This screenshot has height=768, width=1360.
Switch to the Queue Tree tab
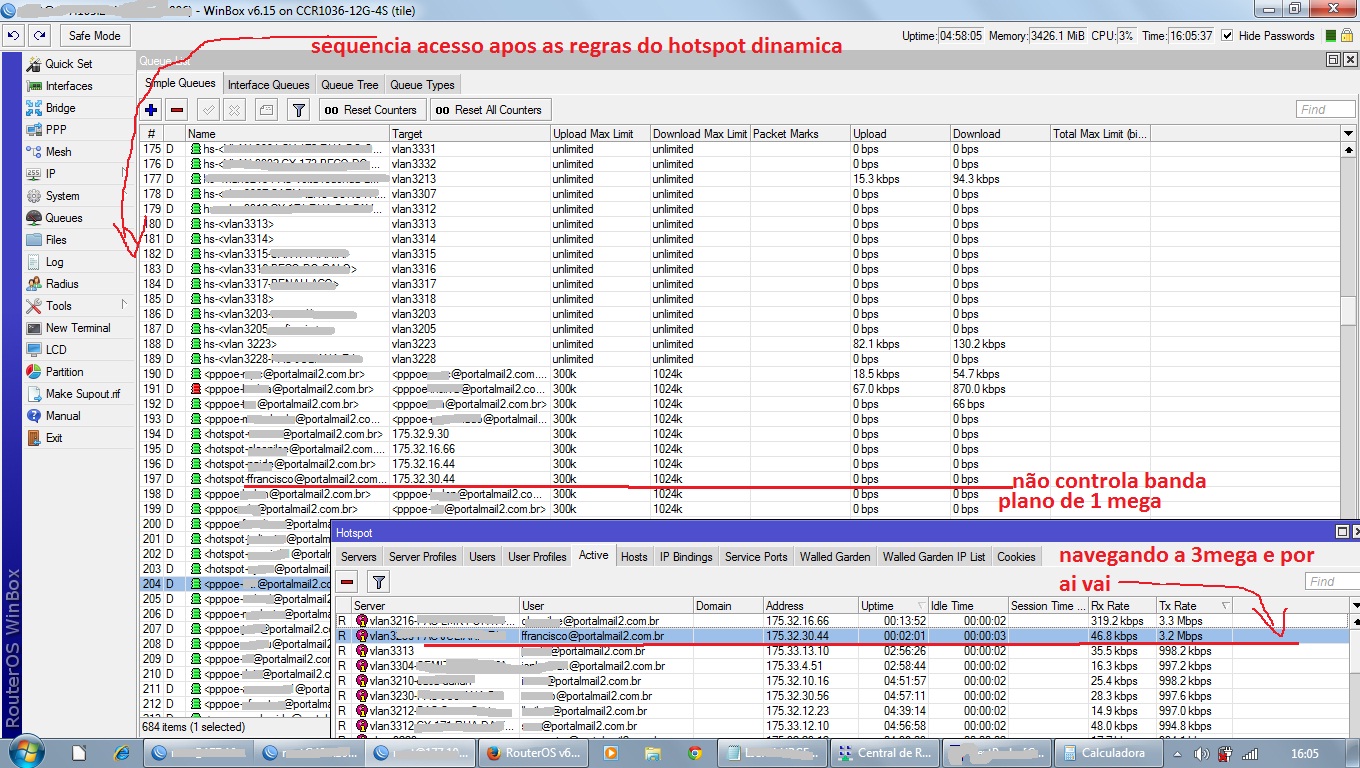(x=349, y=85)
